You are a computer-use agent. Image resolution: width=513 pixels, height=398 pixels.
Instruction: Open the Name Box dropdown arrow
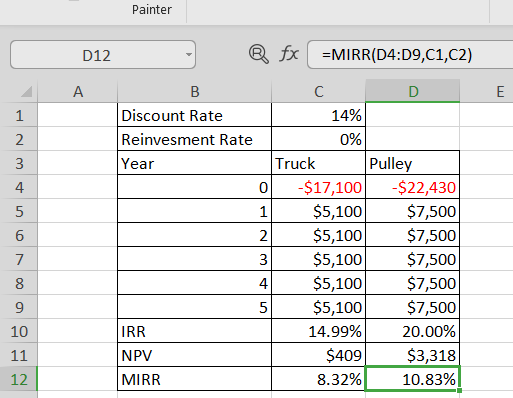(189, 54)
